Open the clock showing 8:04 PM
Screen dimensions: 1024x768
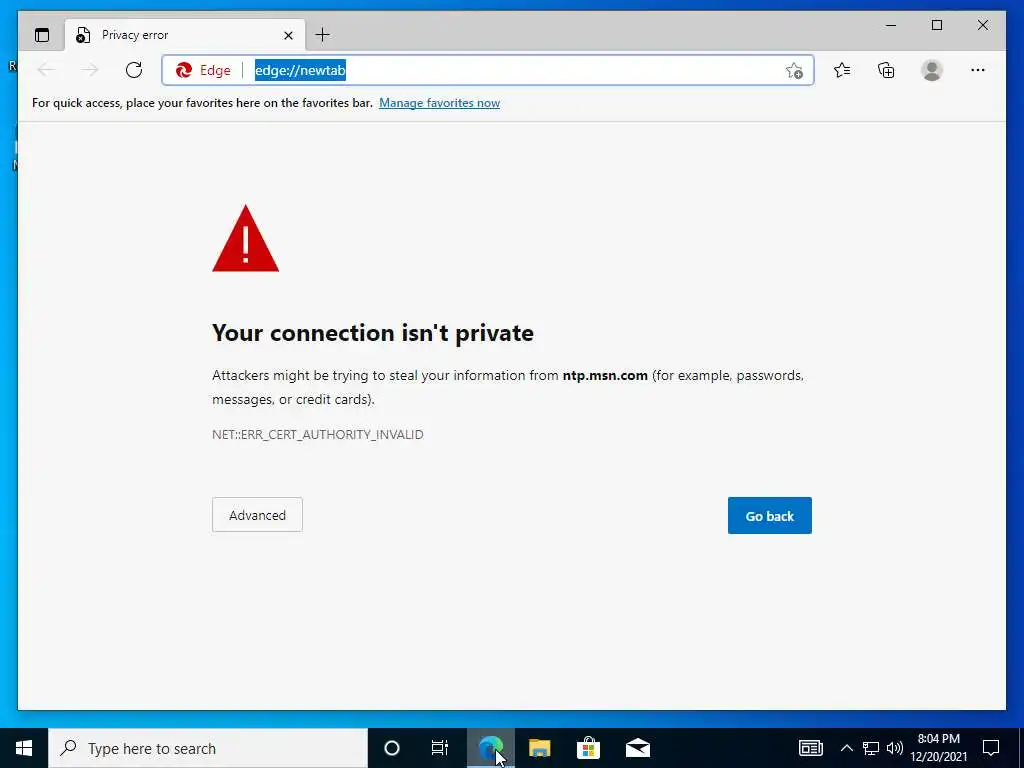click(x=939, y=748)
